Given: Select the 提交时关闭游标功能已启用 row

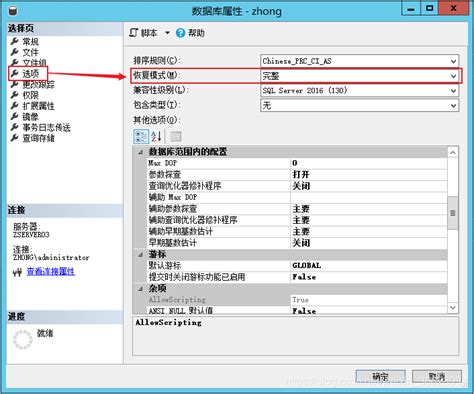Looking at the screenshot, I should [297, 277].
